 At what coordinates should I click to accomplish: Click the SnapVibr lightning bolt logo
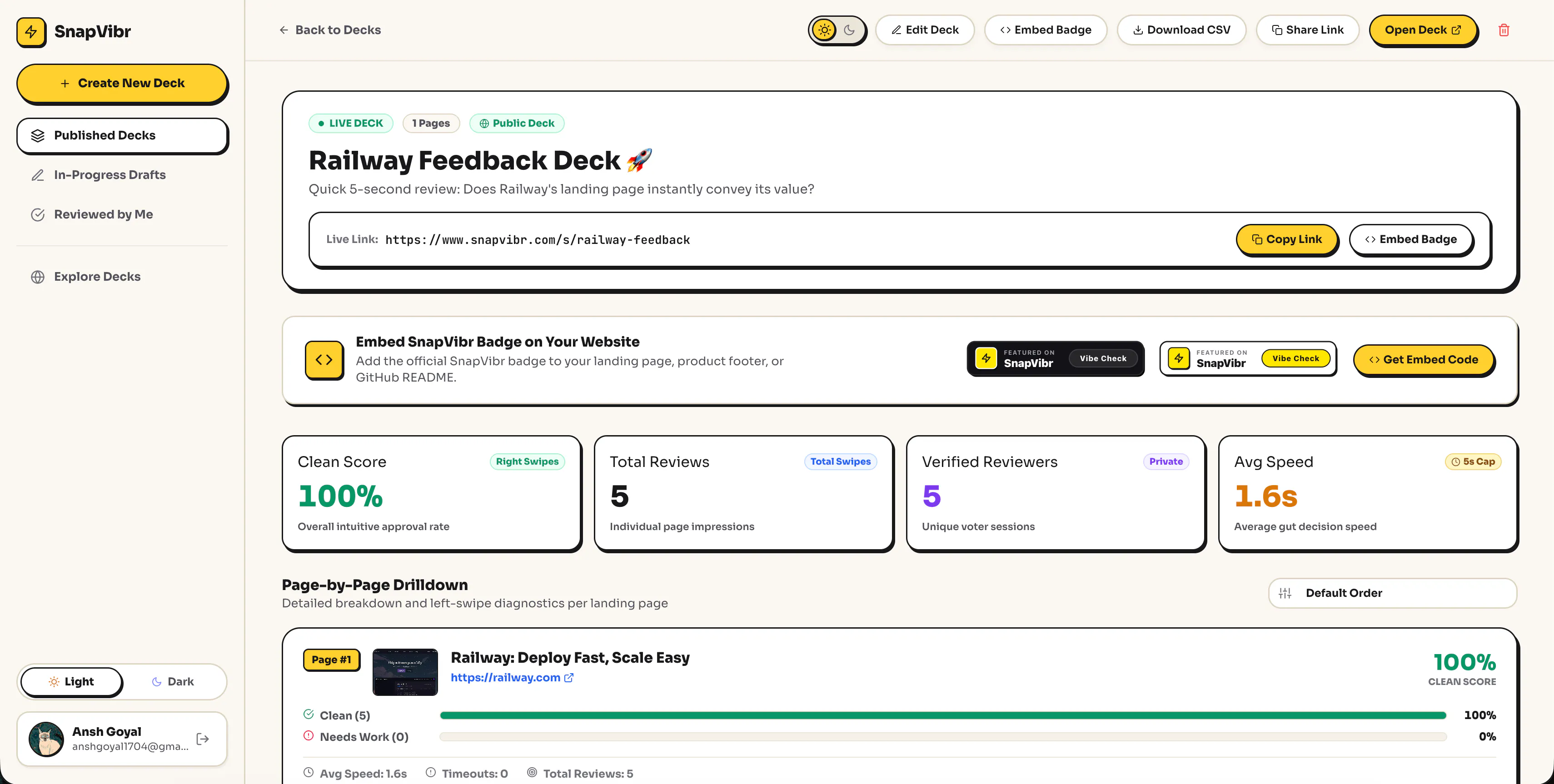(31, 31)
